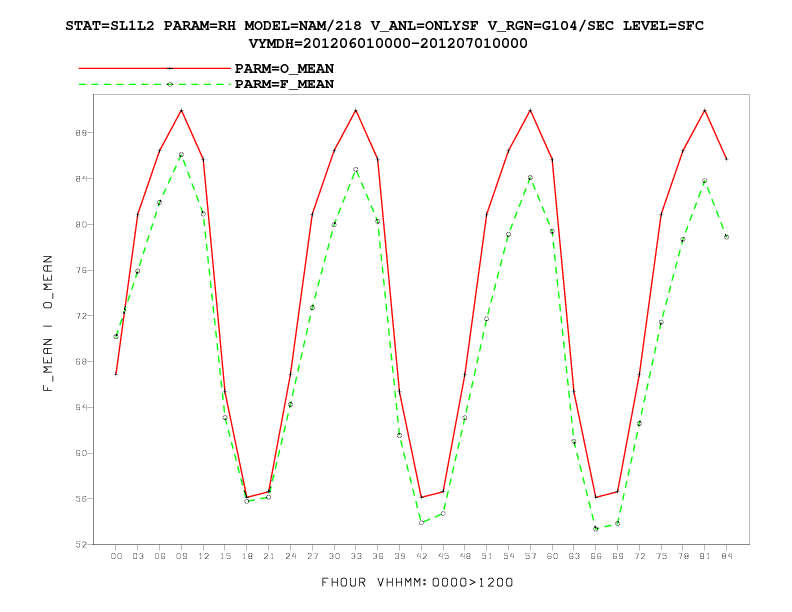Screen dimensions: 792x612
Task: Click the MODEL=NAM/218 title text
Action: pos(303,26)
